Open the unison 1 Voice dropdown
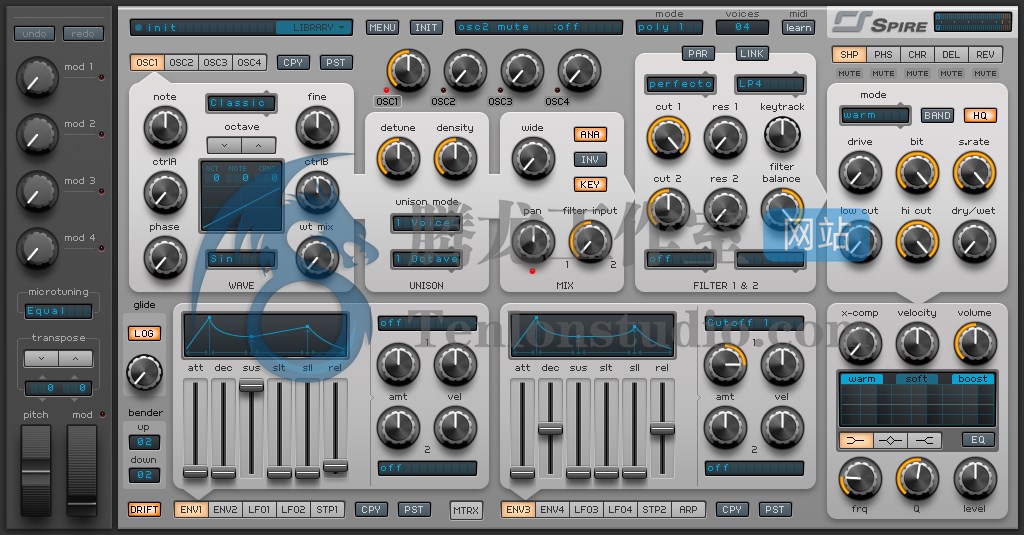 [426, 223]
